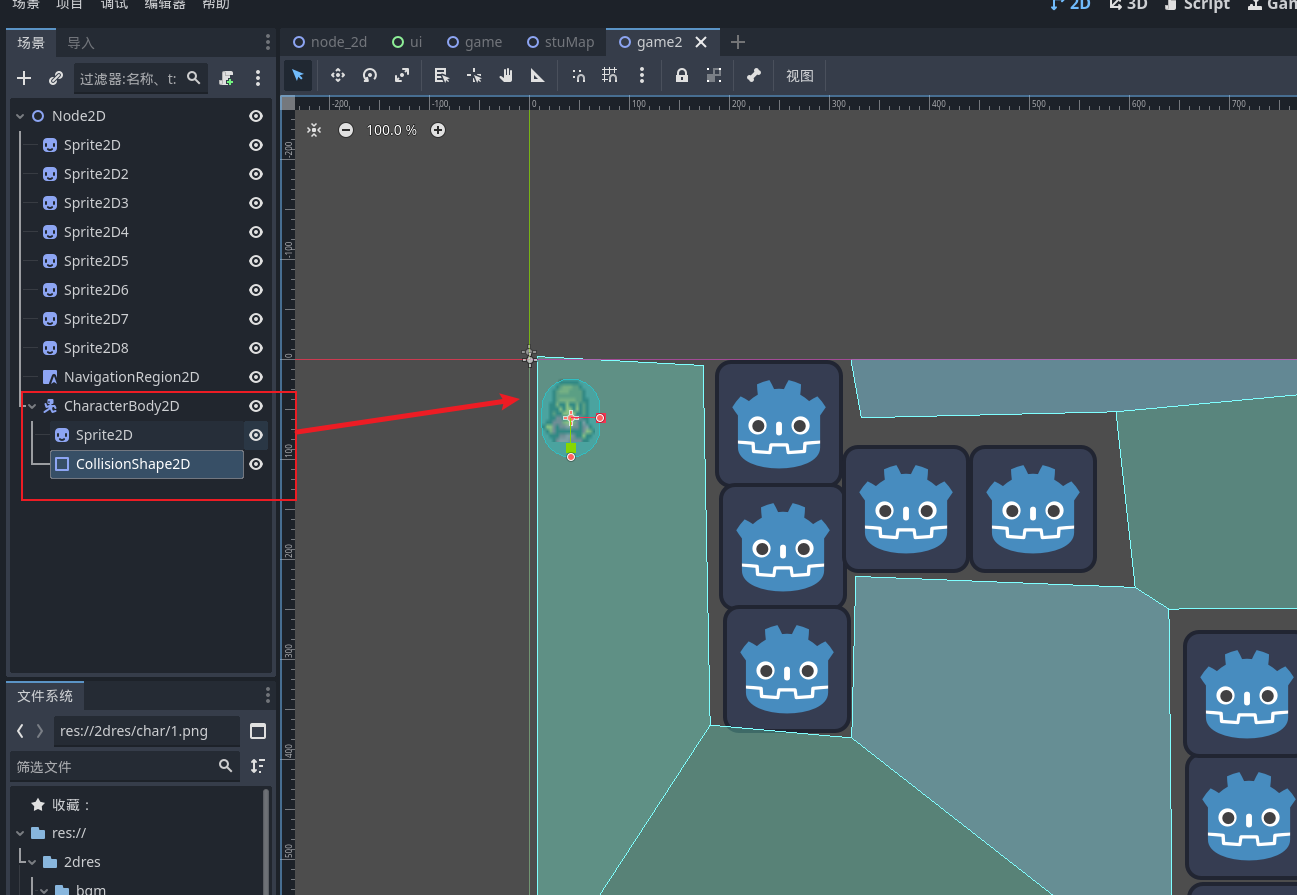Open scene dock tab options menu
The height and width of the screenshot is (895, 1297).
click(x=267, y=42)
